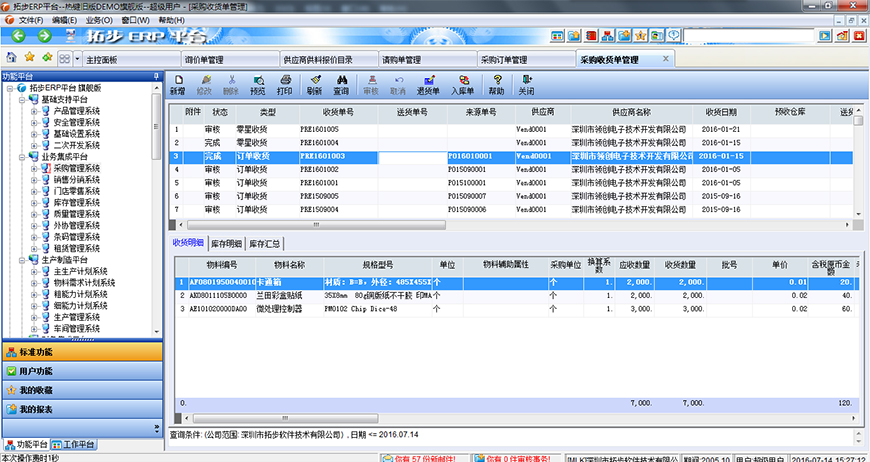This screenshot has height=462, width=870.
Task: Select receipt row PRE1601005 in the list
Action: tap(320, 130)
